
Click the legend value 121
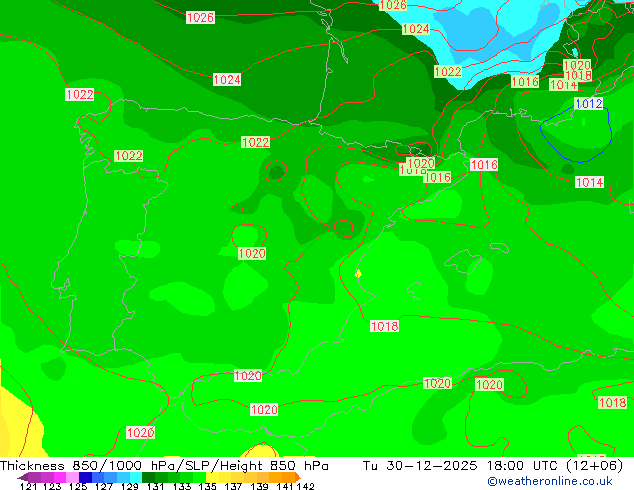pos(28,486)
